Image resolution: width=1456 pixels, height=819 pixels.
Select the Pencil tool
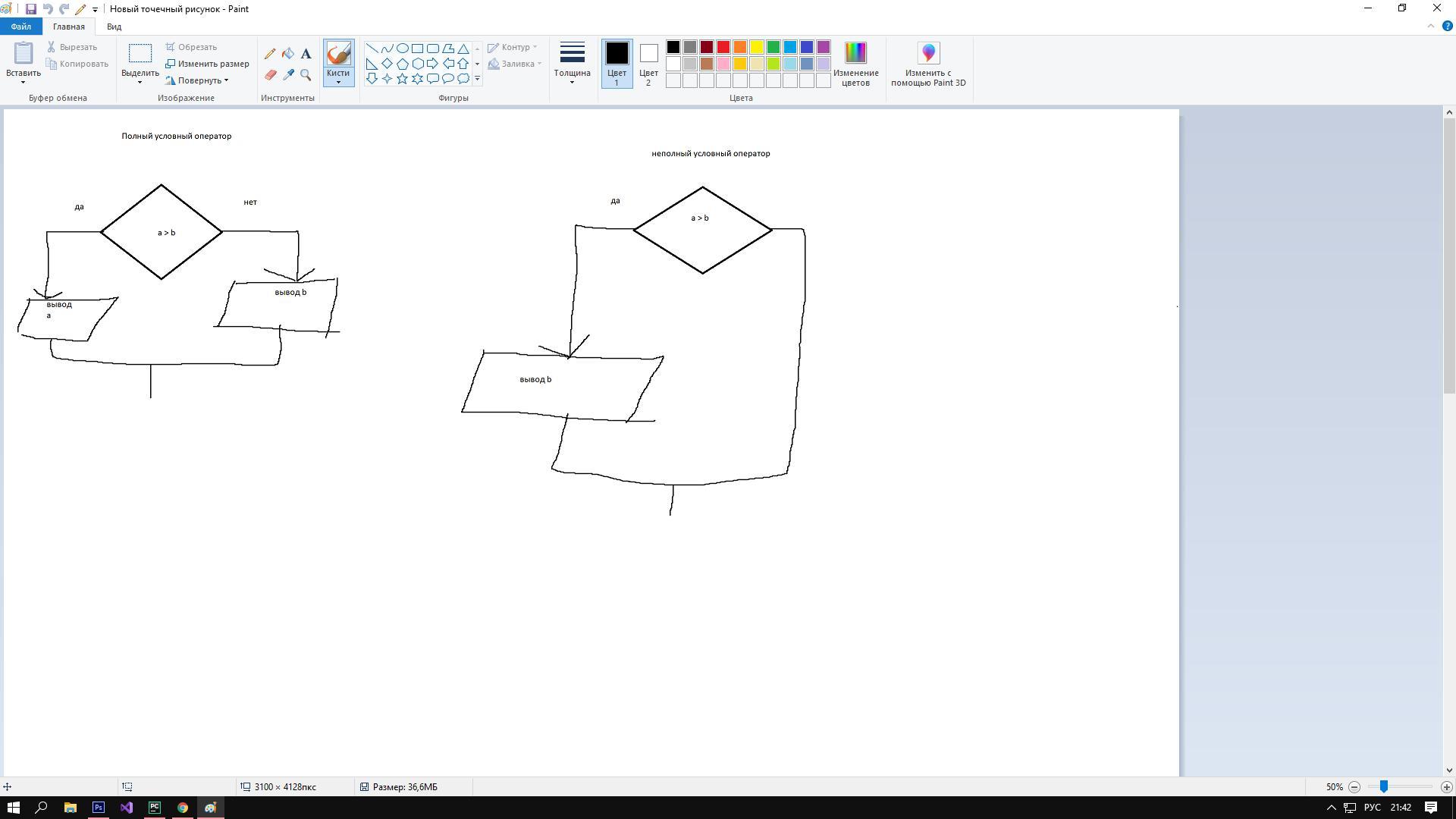[x=270, y=54]
